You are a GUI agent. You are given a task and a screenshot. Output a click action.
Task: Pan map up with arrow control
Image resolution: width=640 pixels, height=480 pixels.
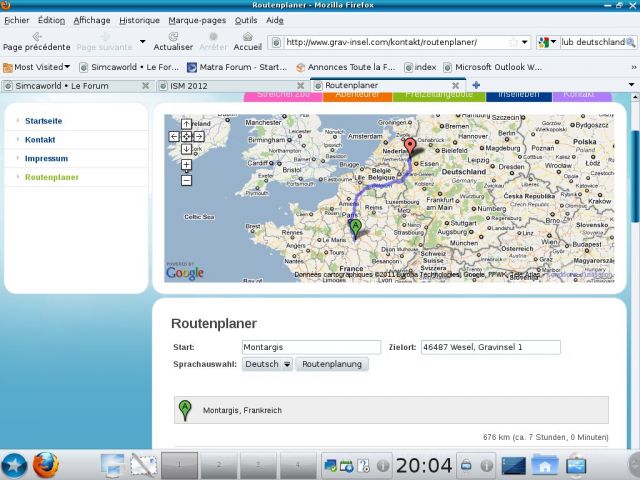(187, 124)
